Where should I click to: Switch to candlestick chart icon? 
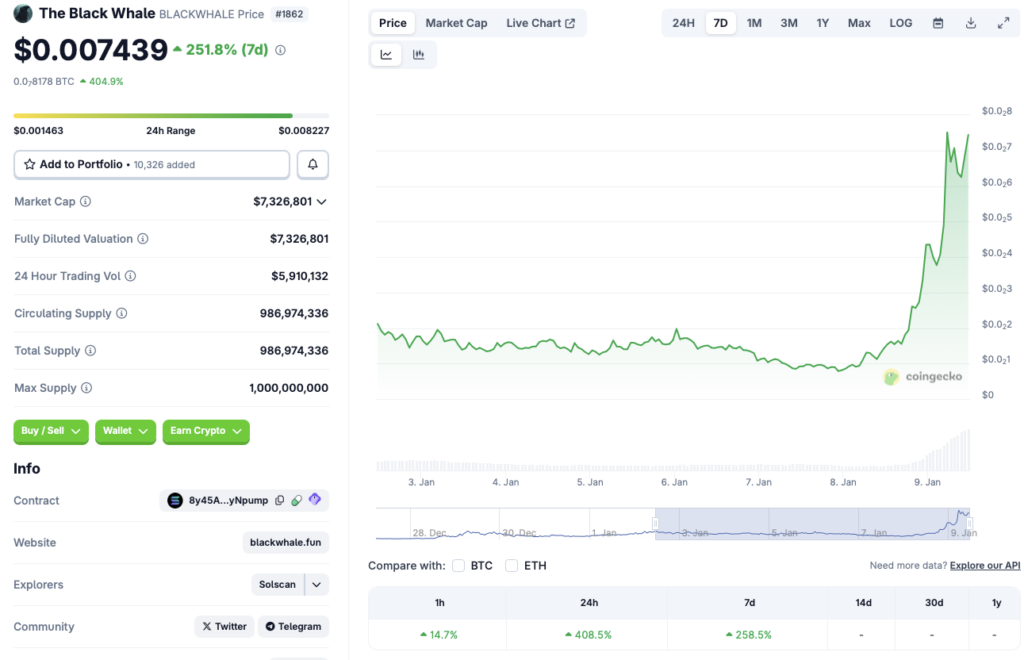pyautogui.click(x=418, y=55)
